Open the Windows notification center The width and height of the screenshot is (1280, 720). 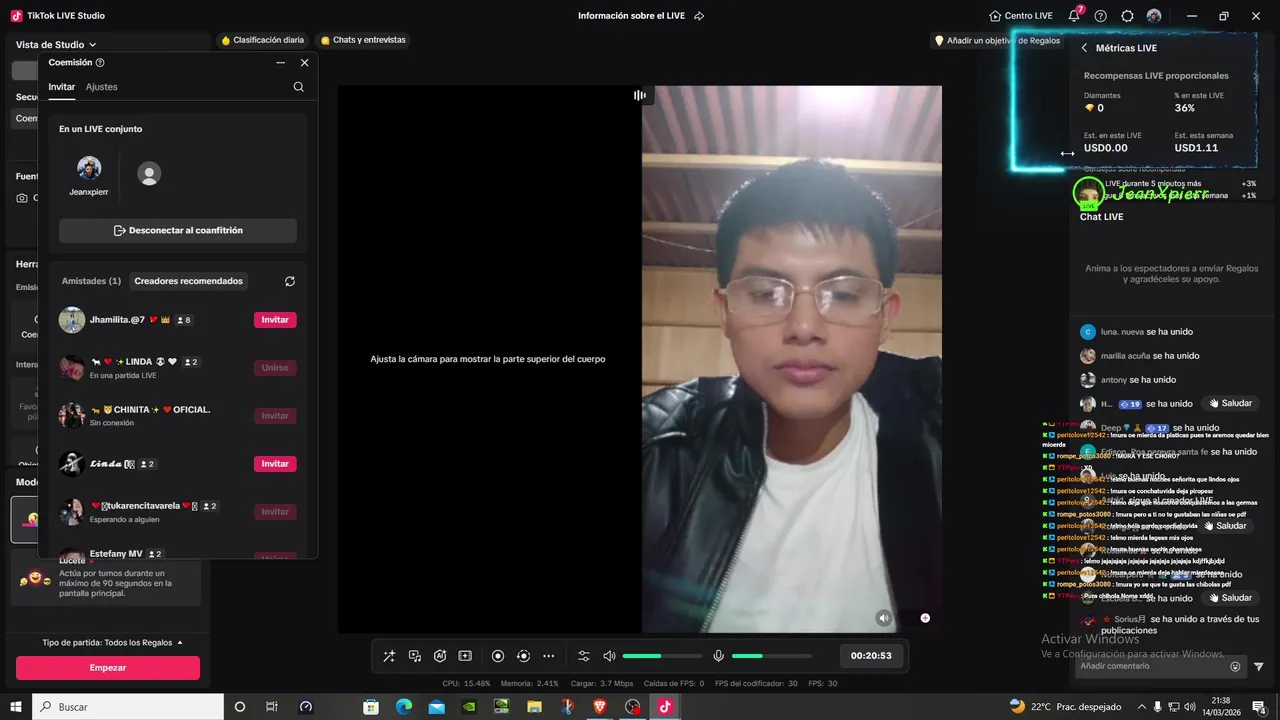pyautogui.click(x=1259, y=707)
